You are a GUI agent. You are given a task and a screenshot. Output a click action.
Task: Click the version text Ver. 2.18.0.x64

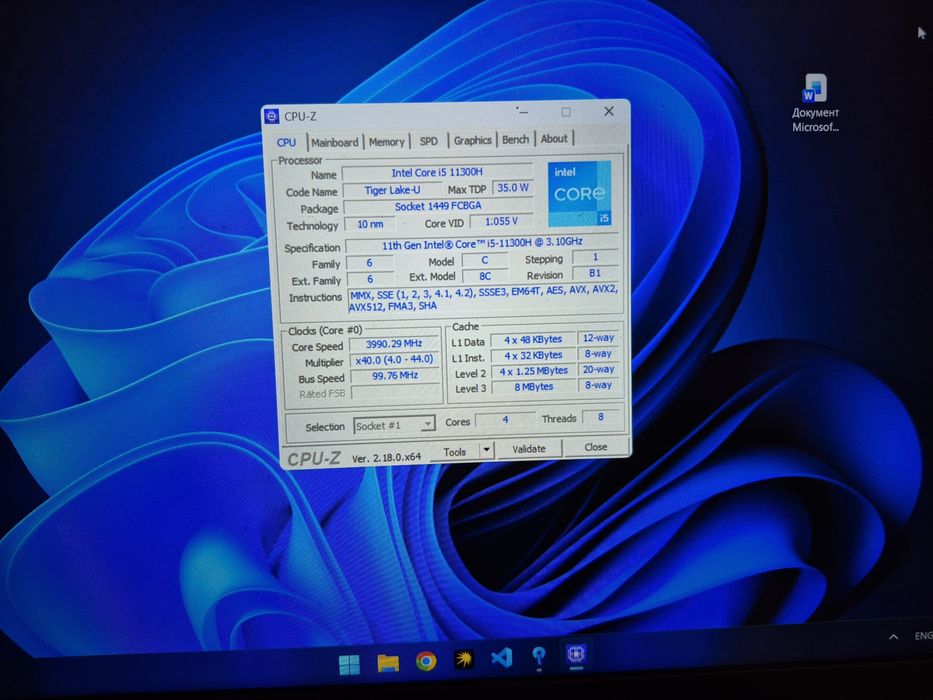click(386, 458)
